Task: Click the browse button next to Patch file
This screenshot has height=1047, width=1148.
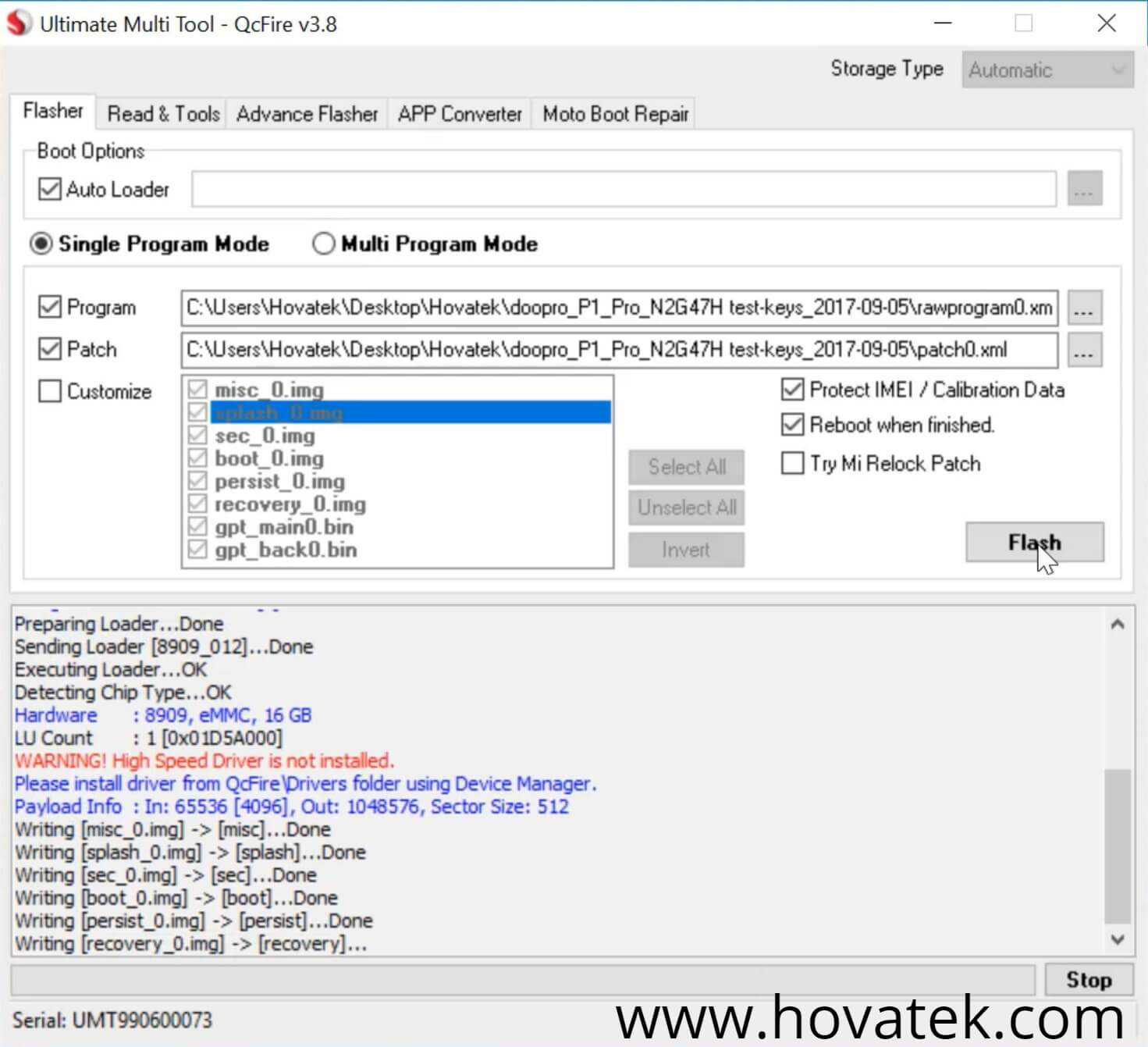Action: pos(1084,351)
